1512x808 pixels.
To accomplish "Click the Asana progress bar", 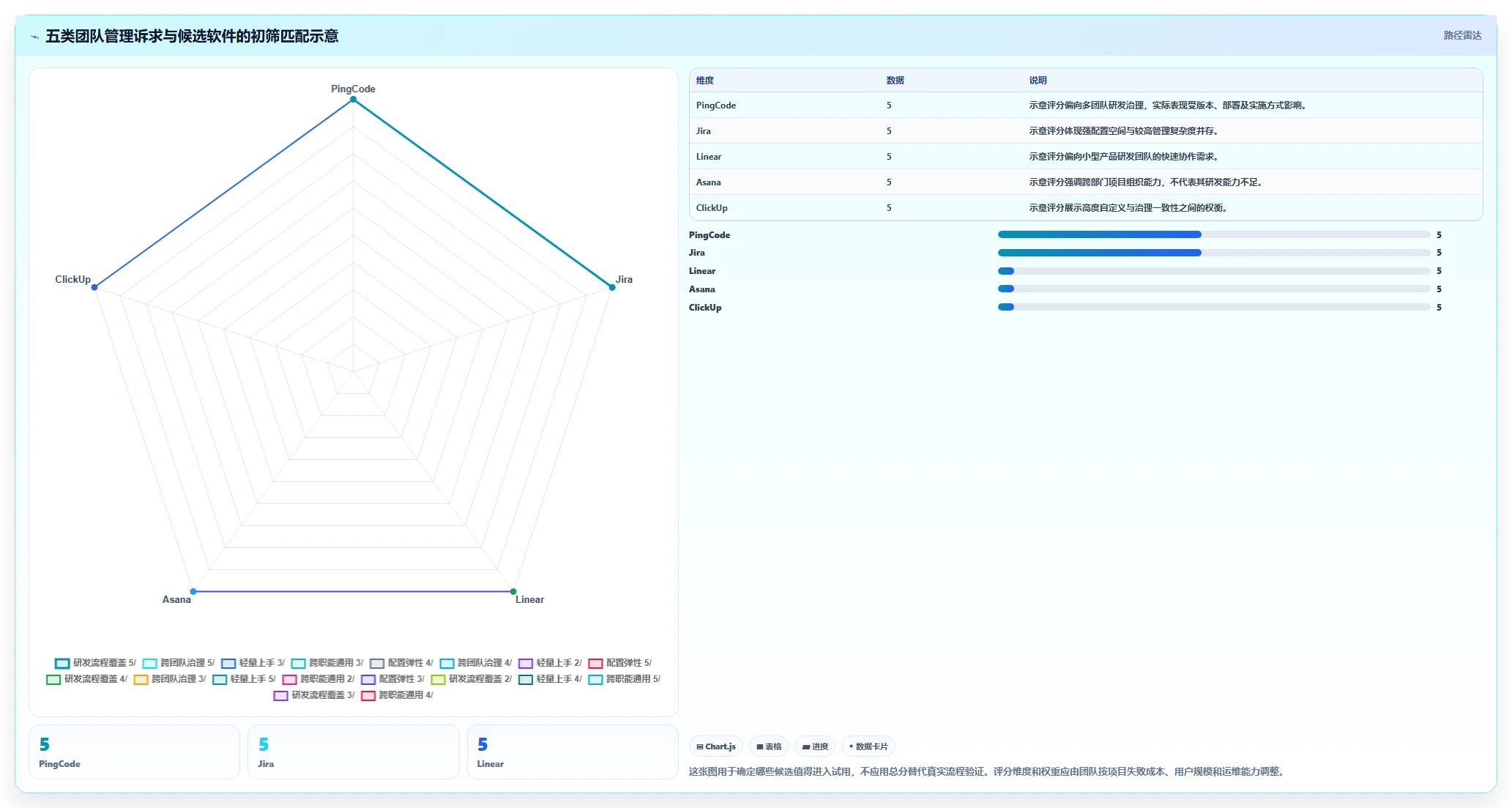I will 1214,289.
